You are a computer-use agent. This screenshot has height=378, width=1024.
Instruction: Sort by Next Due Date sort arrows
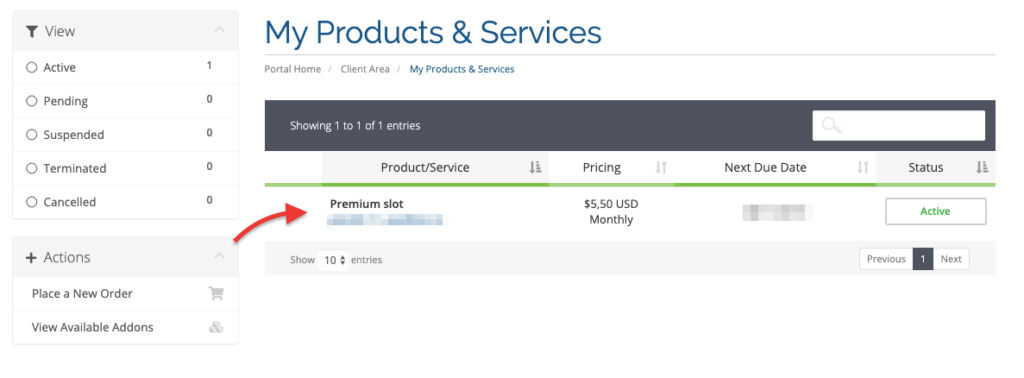[x=863, y=168]
